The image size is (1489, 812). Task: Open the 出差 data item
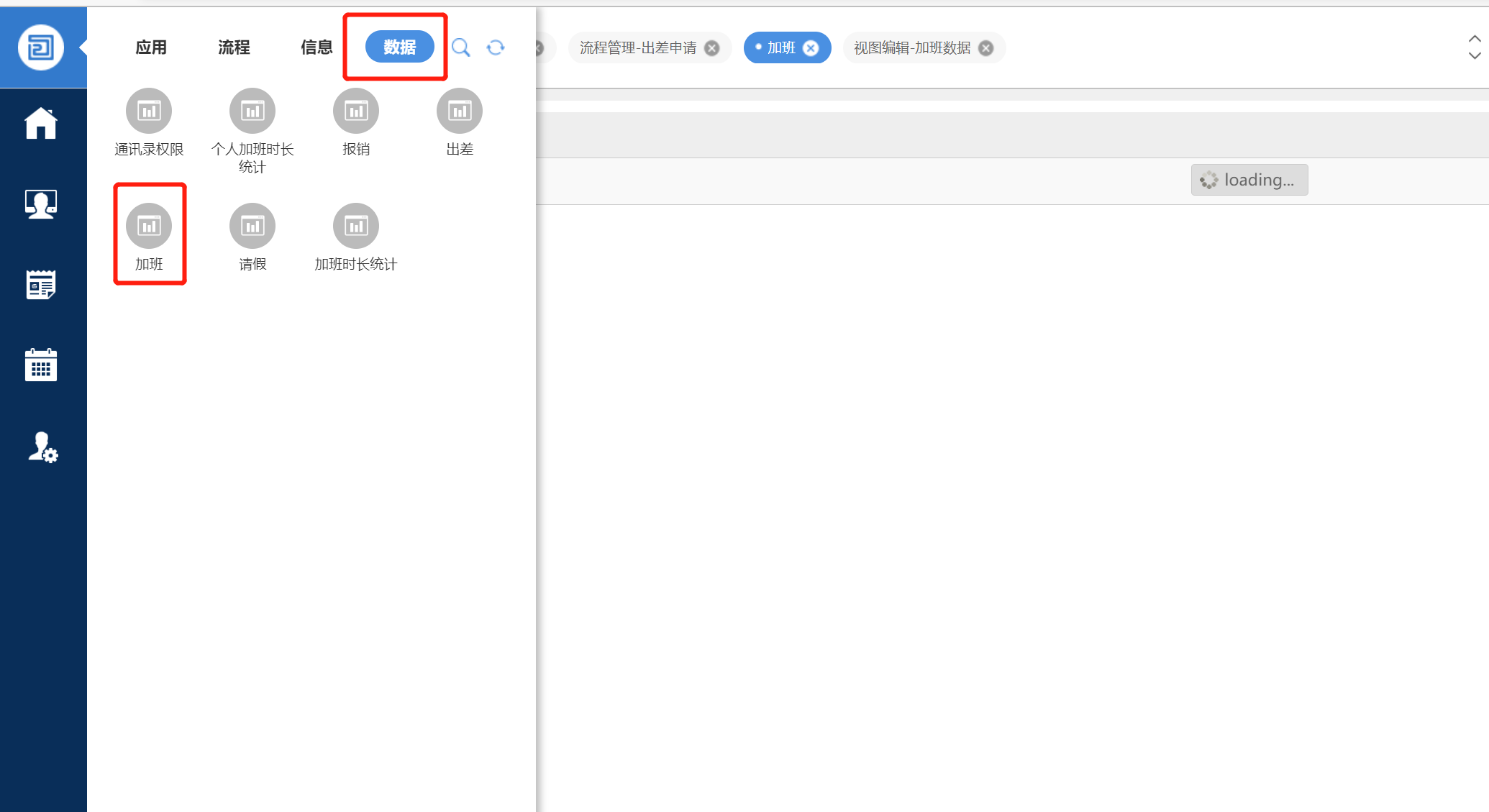(x=460, y=111)
